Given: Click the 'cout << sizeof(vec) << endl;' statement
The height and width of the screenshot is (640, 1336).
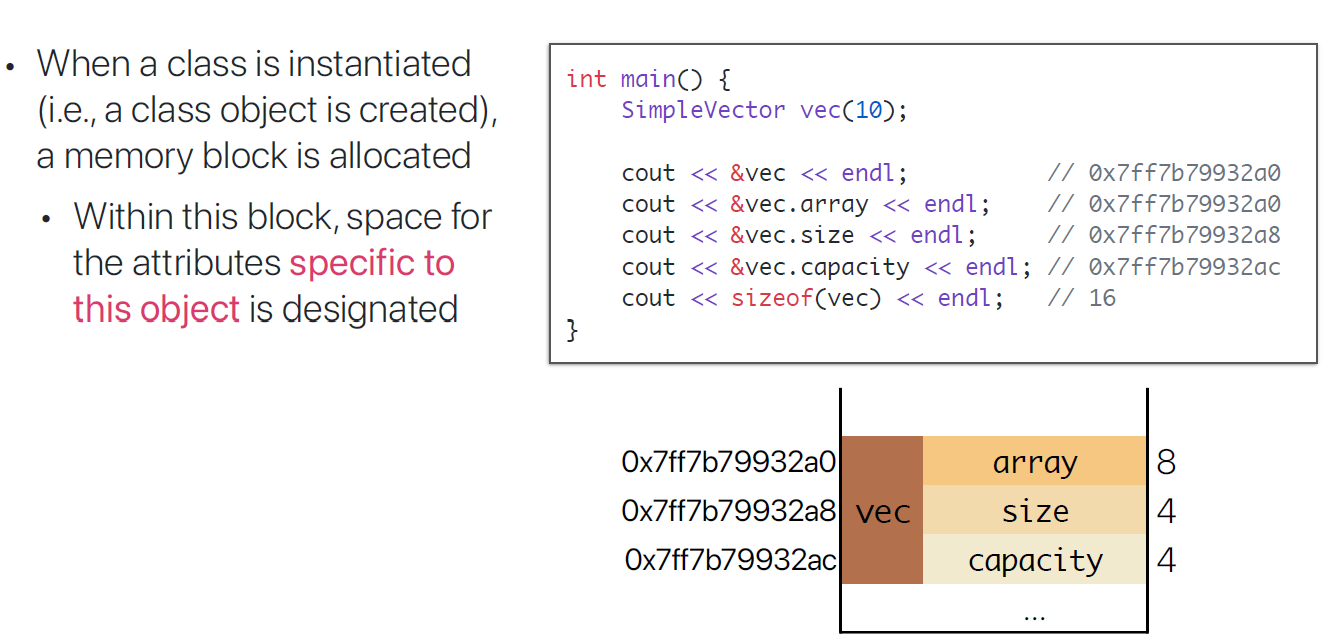Looking at the screenshot, I should [x=812, y=298].
